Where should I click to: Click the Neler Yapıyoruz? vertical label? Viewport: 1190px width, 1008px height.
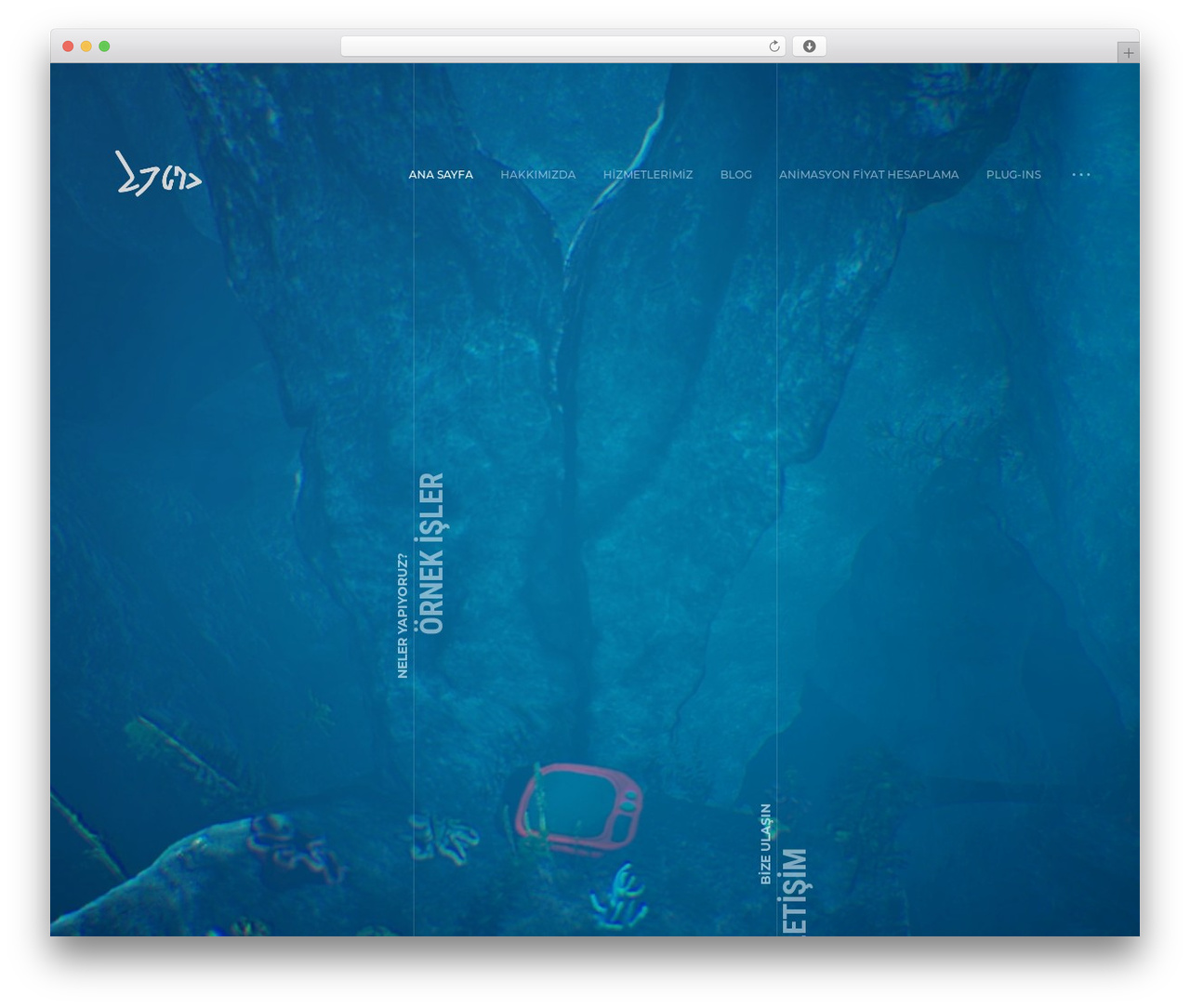point(403,616)
